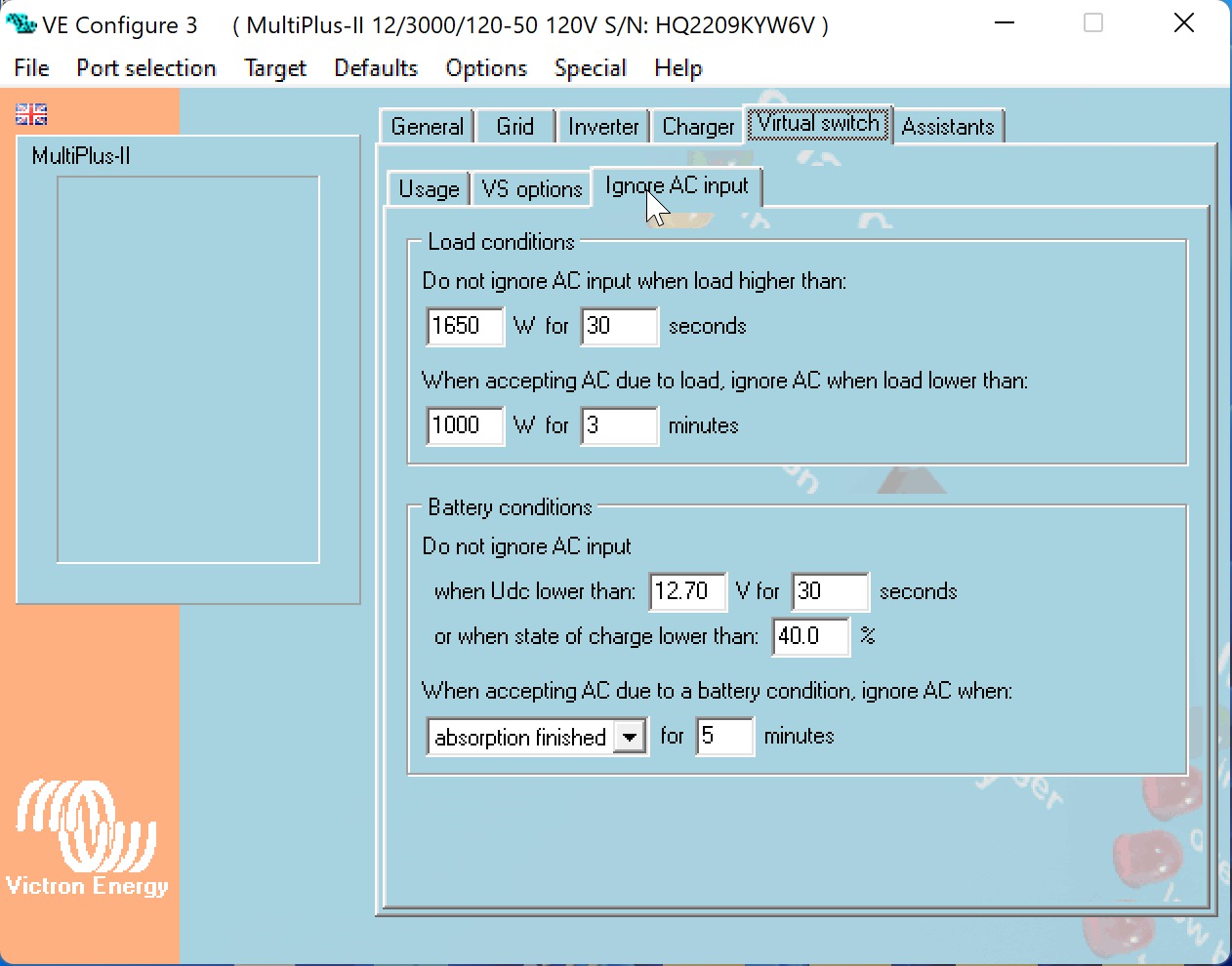Open the Port selection menu
Image resolution: width=1232 pixels, height=966 pixels.
(x=146, y=68)
